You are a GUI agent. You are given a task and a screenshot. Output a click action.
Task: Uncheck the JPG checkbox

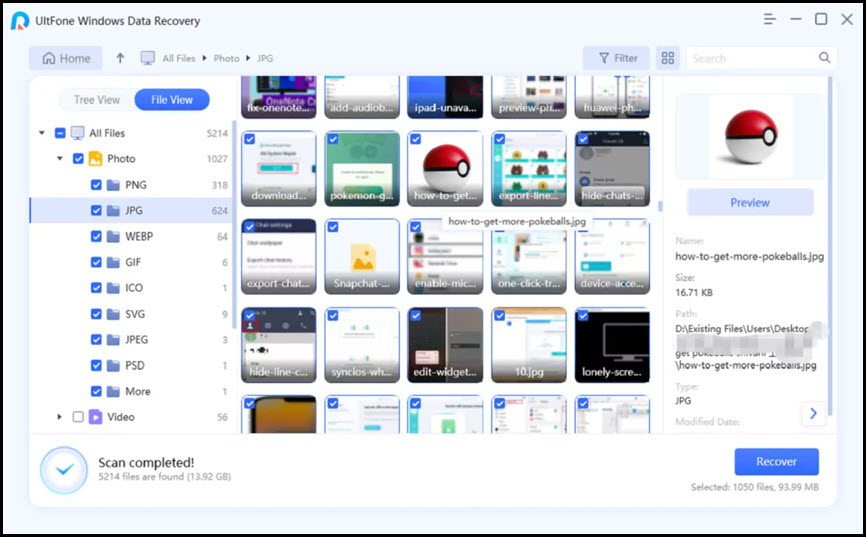(96, 210)
